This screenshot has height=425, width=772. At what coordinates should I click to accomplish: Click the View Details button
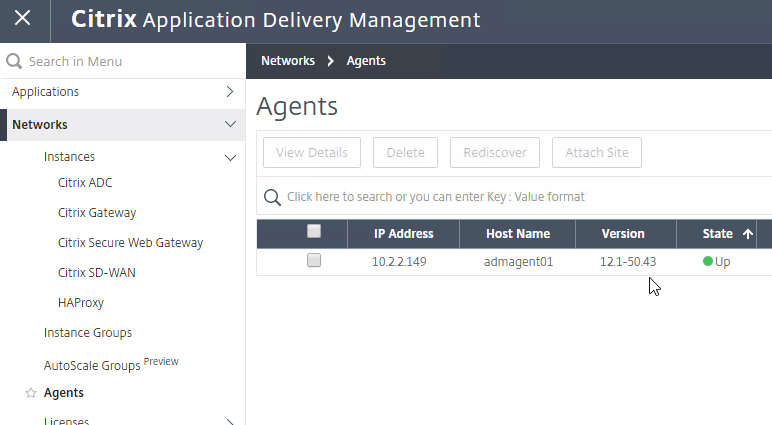(312, 153)
